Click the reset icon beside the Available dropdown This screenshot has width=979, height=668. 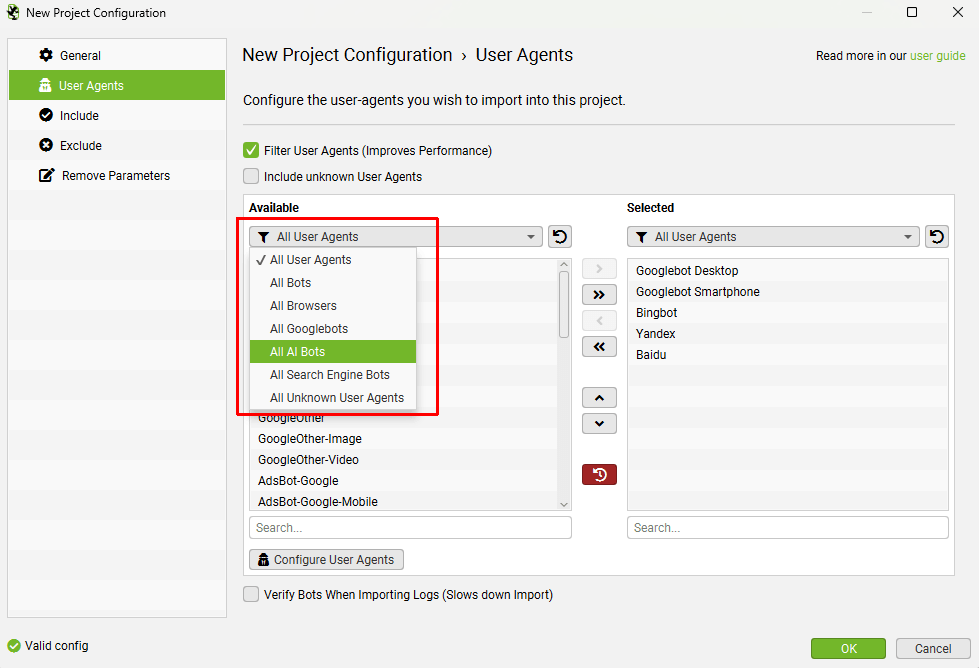[559, 236]
